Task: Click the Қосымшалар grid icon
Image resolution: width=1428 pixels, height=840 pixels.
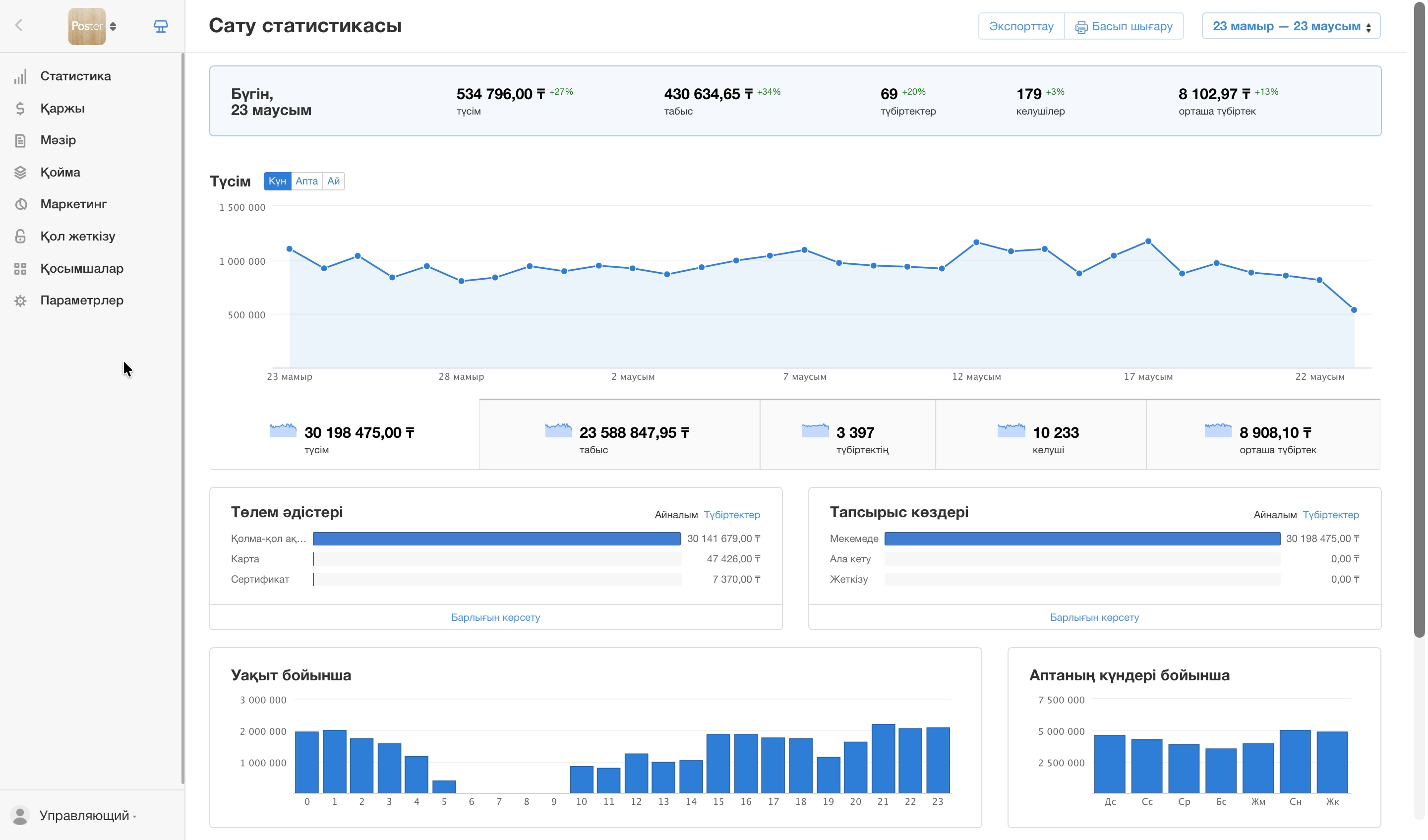Action: pyautogui.click(x=20, y=269)
